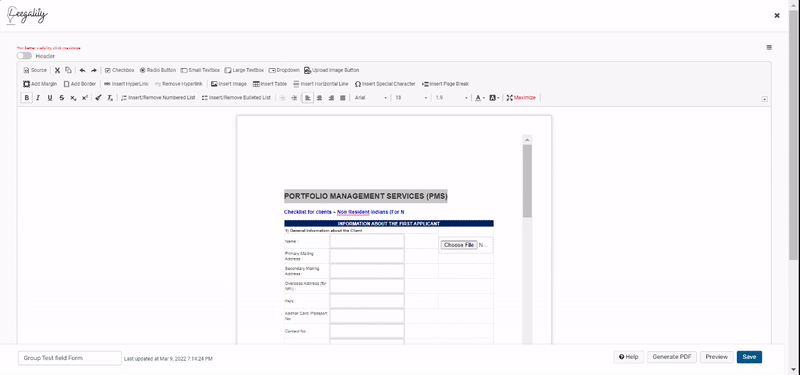Open the text color picker
800x375 pixels.
click(480, 97)
